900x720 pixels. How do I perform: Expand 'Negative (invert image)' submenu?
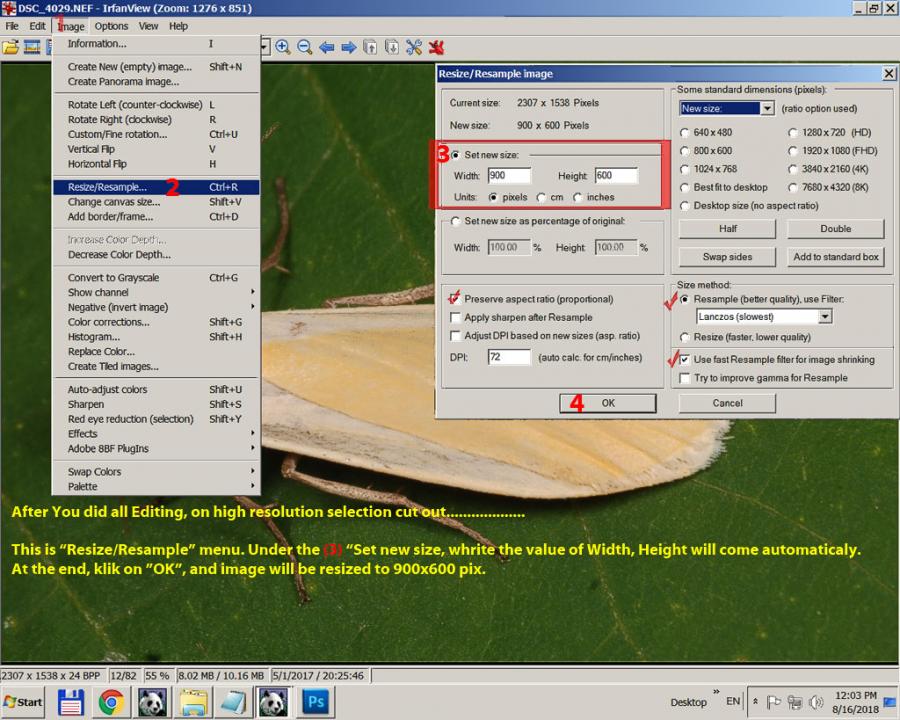click(x=156, y=307)
